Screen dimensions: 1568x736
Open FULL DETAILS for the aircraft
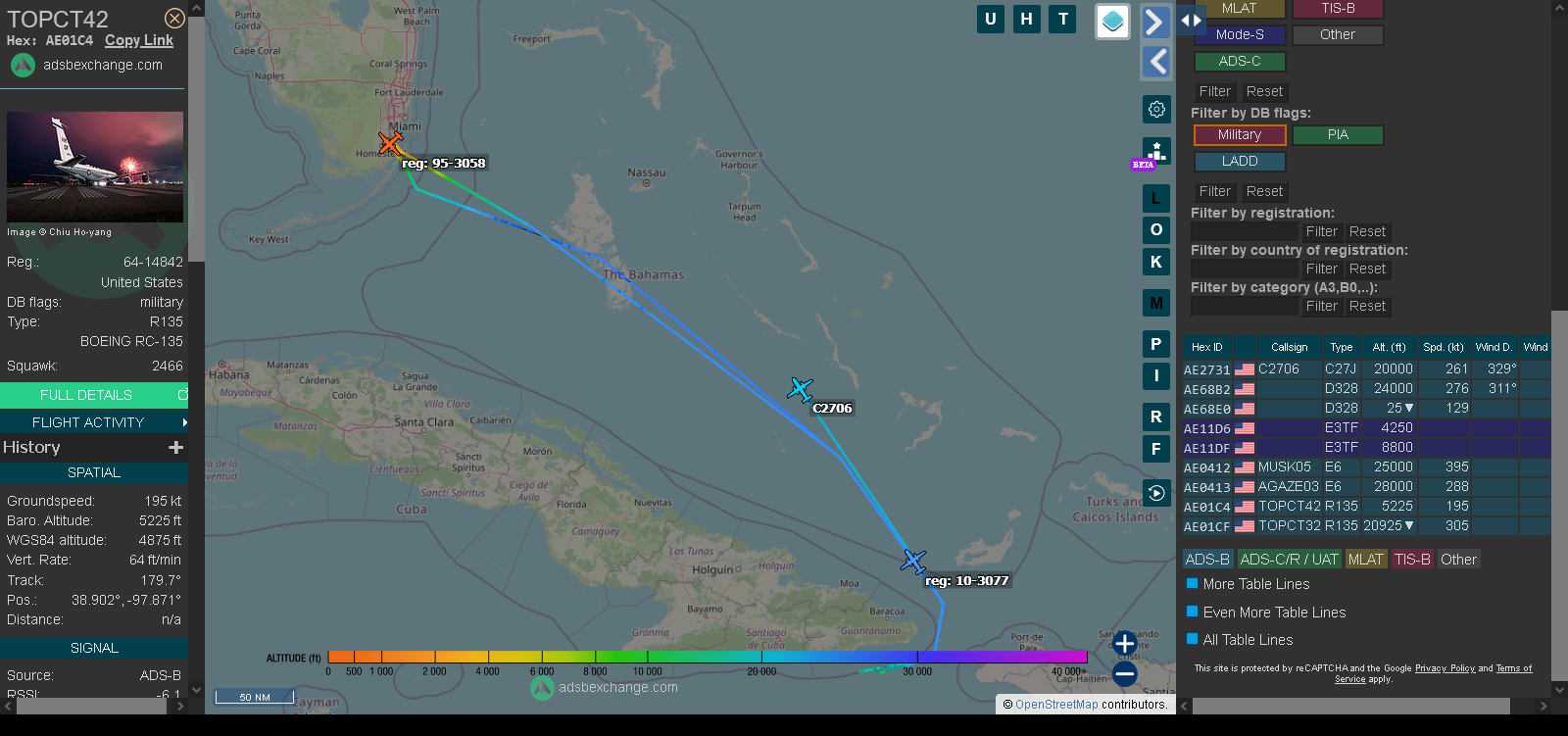coord(94,395)
